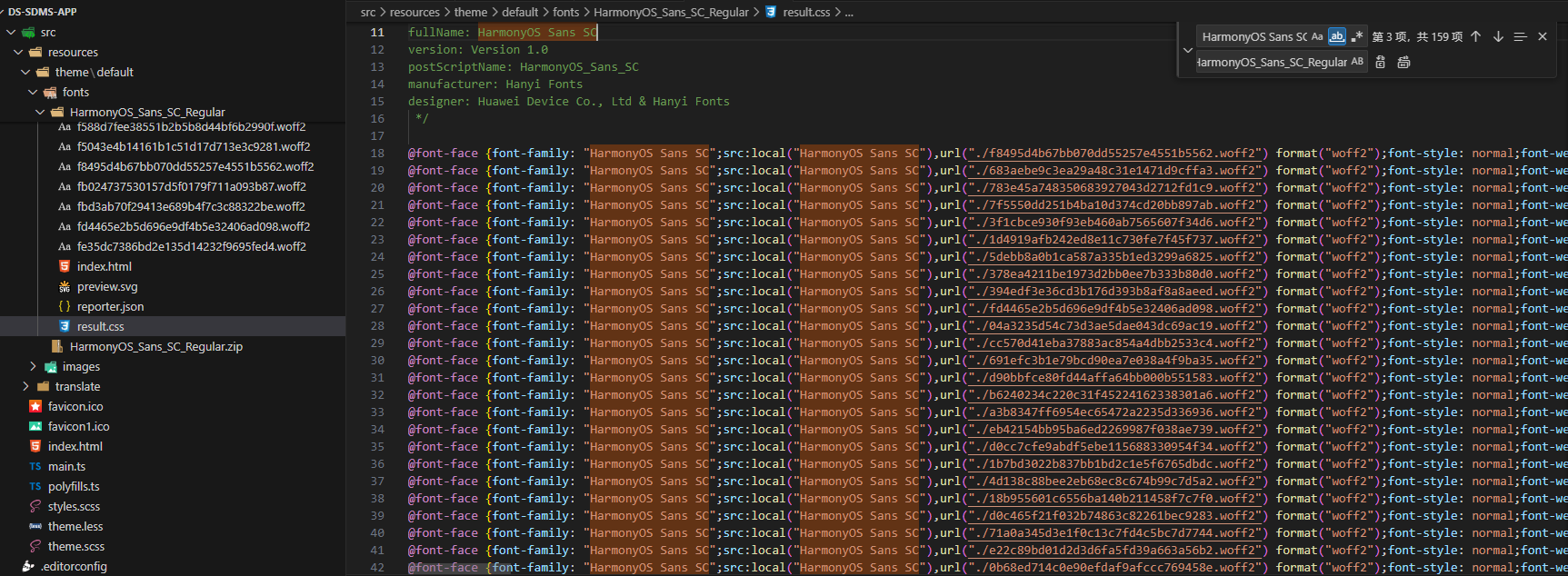Open index.html inside HarmonyOS_Sans_SC_Regular folder
1568x576 pixels.
click(x=105, y=266)
